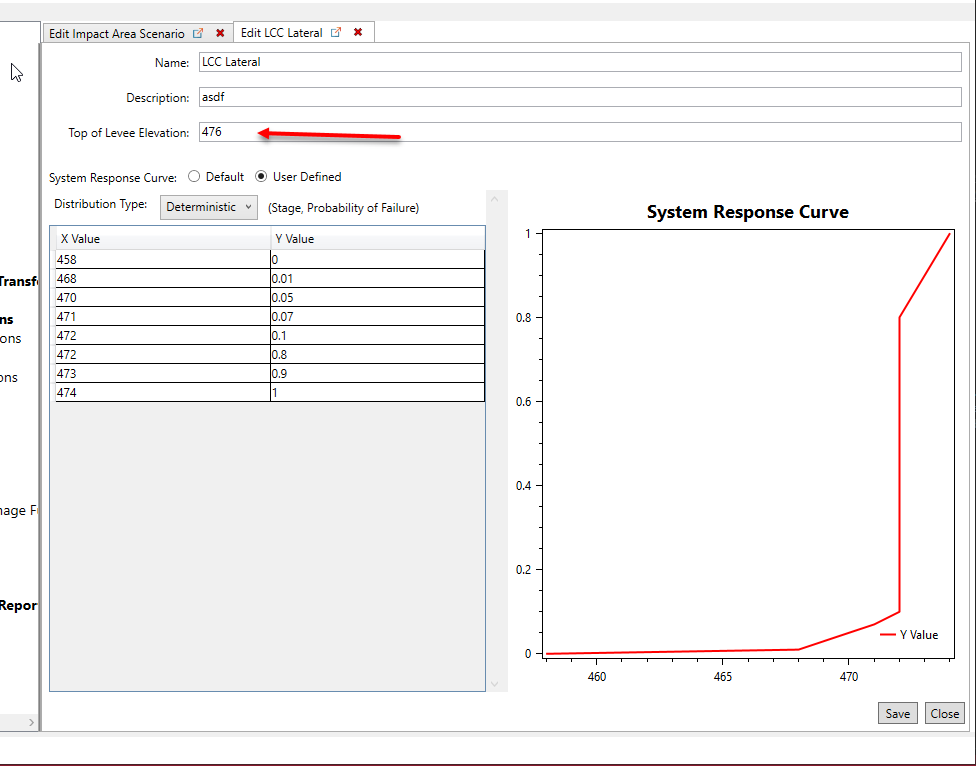
Task: Click the table scrollbar up arrow
Action: [494, 198]
